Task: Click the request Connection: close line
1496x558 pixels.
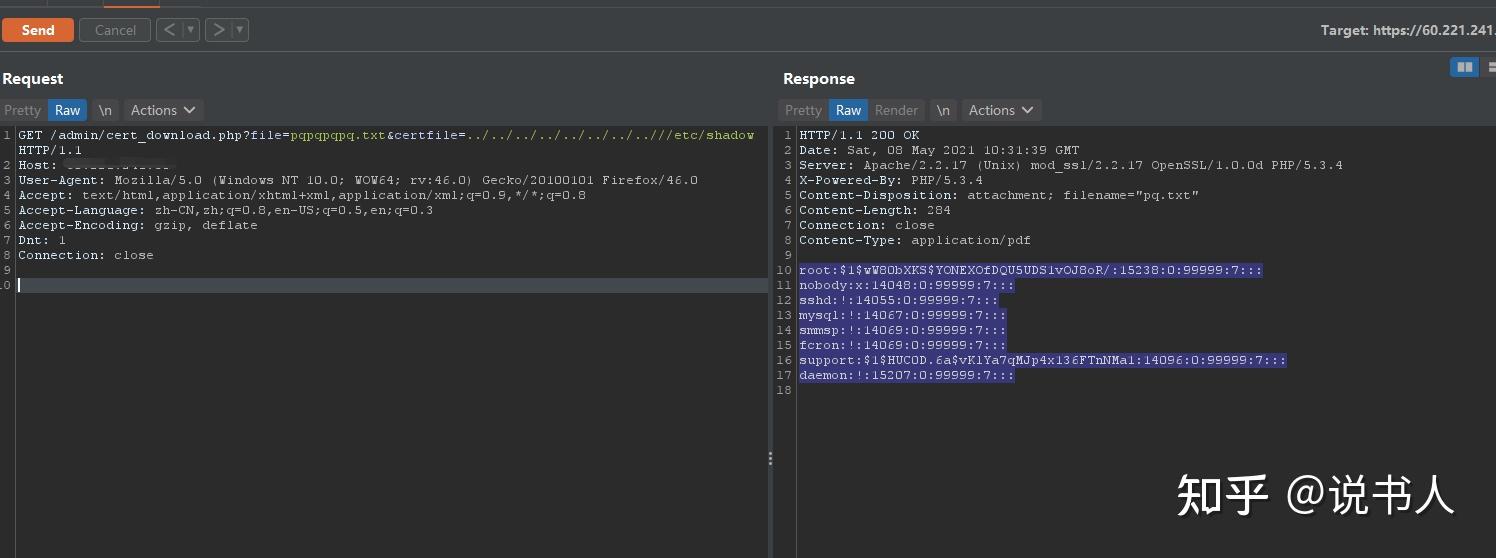Action: tap(86, 255)
